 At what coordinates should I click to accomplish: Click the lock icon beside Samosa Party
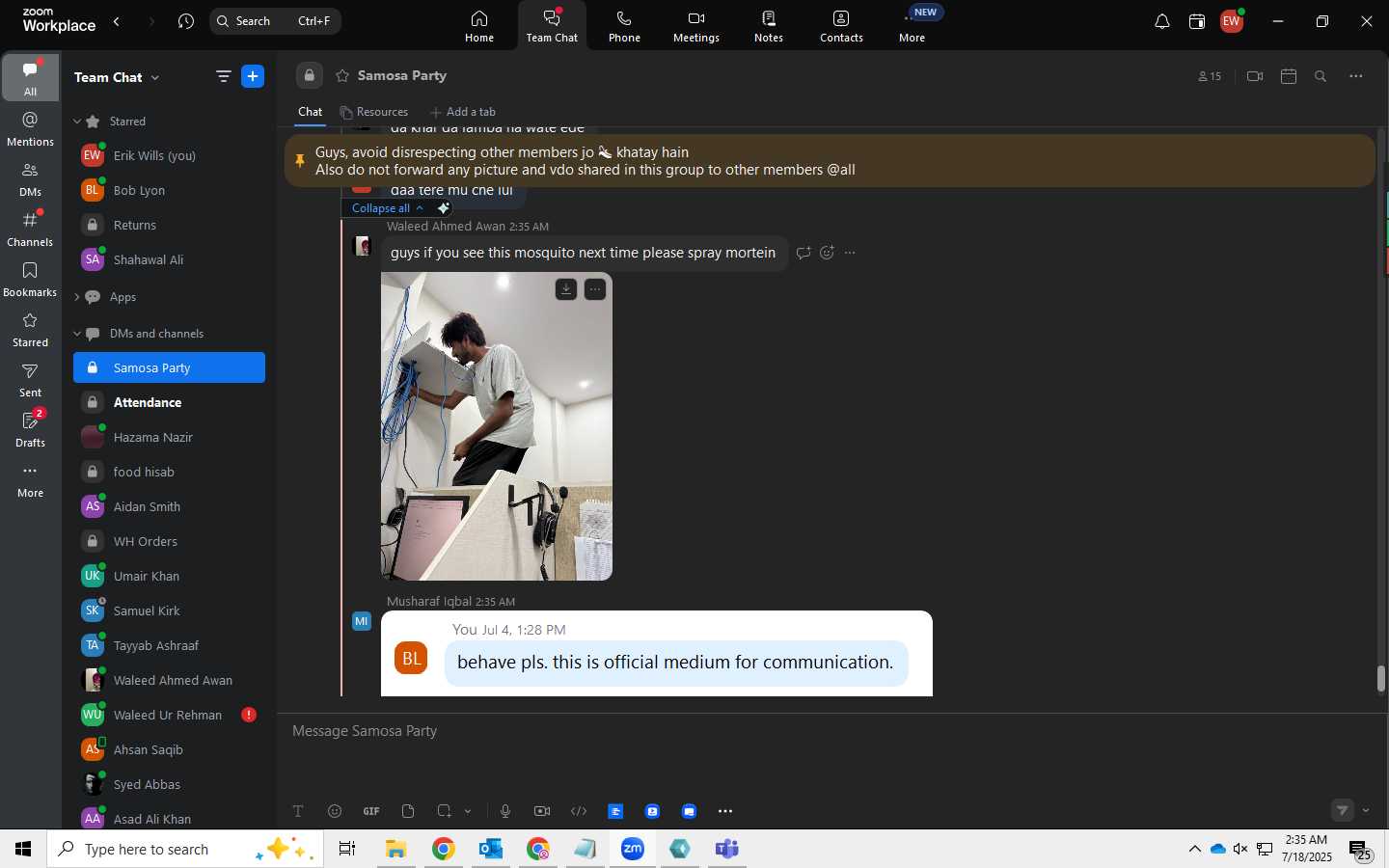click(310, 75)
